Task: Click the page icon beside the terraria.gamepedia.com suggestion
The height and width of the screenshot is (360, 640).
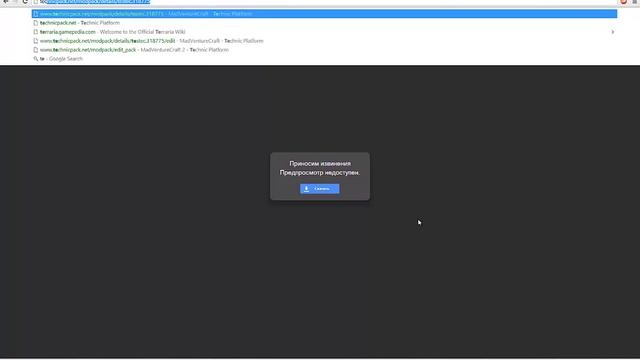Action: coord(36,32)
